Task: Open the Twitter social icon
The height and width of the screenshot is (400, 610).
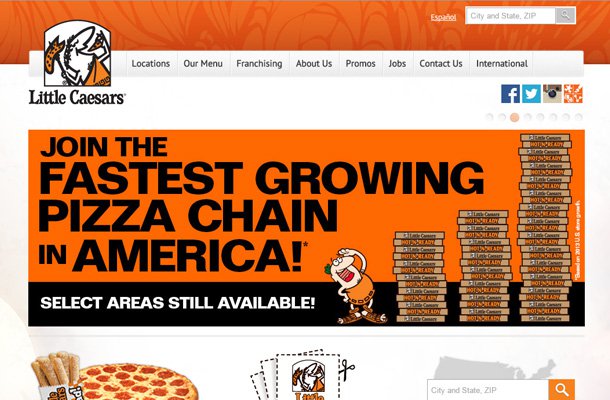Action: click(x=531, y=94)
